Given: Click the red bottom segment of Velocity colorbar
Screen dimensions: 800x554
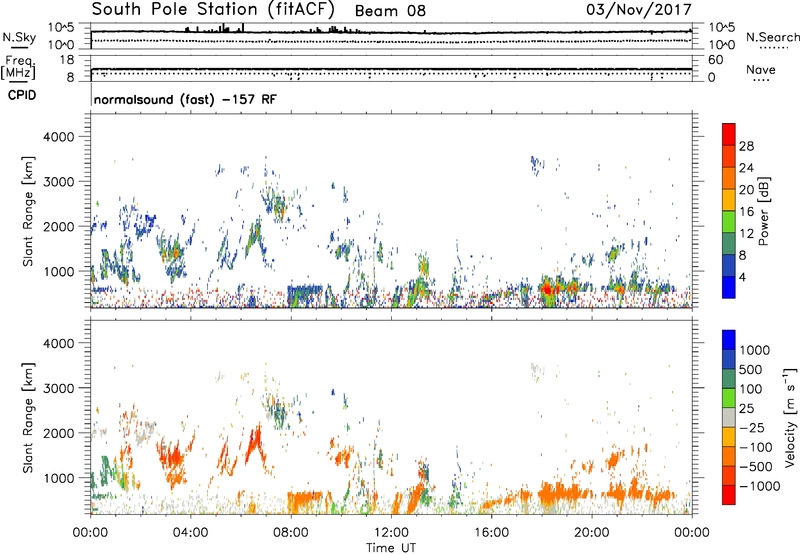Looking at the screenshot, I should [x=729, y=495].
